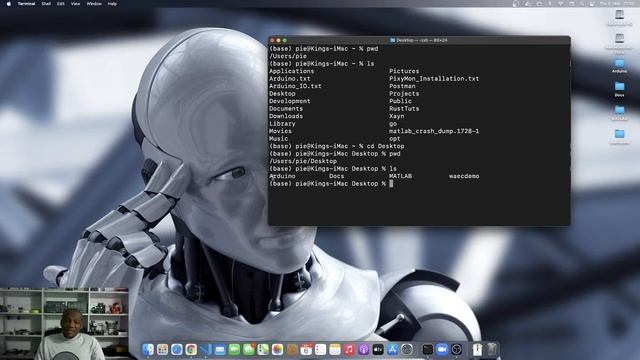
Task: Open the Trash in the dock
Action: (492, 349)
